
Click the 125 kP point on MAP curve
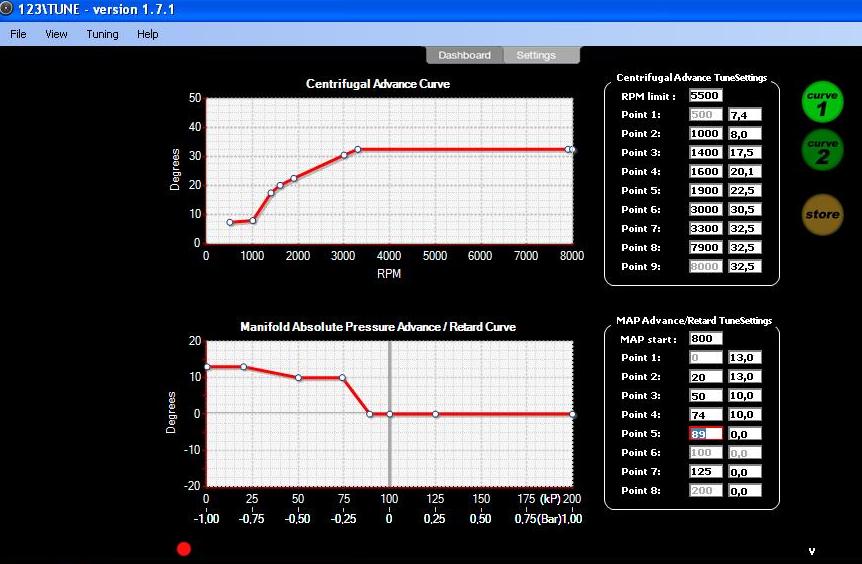click(x=435, y=414)
